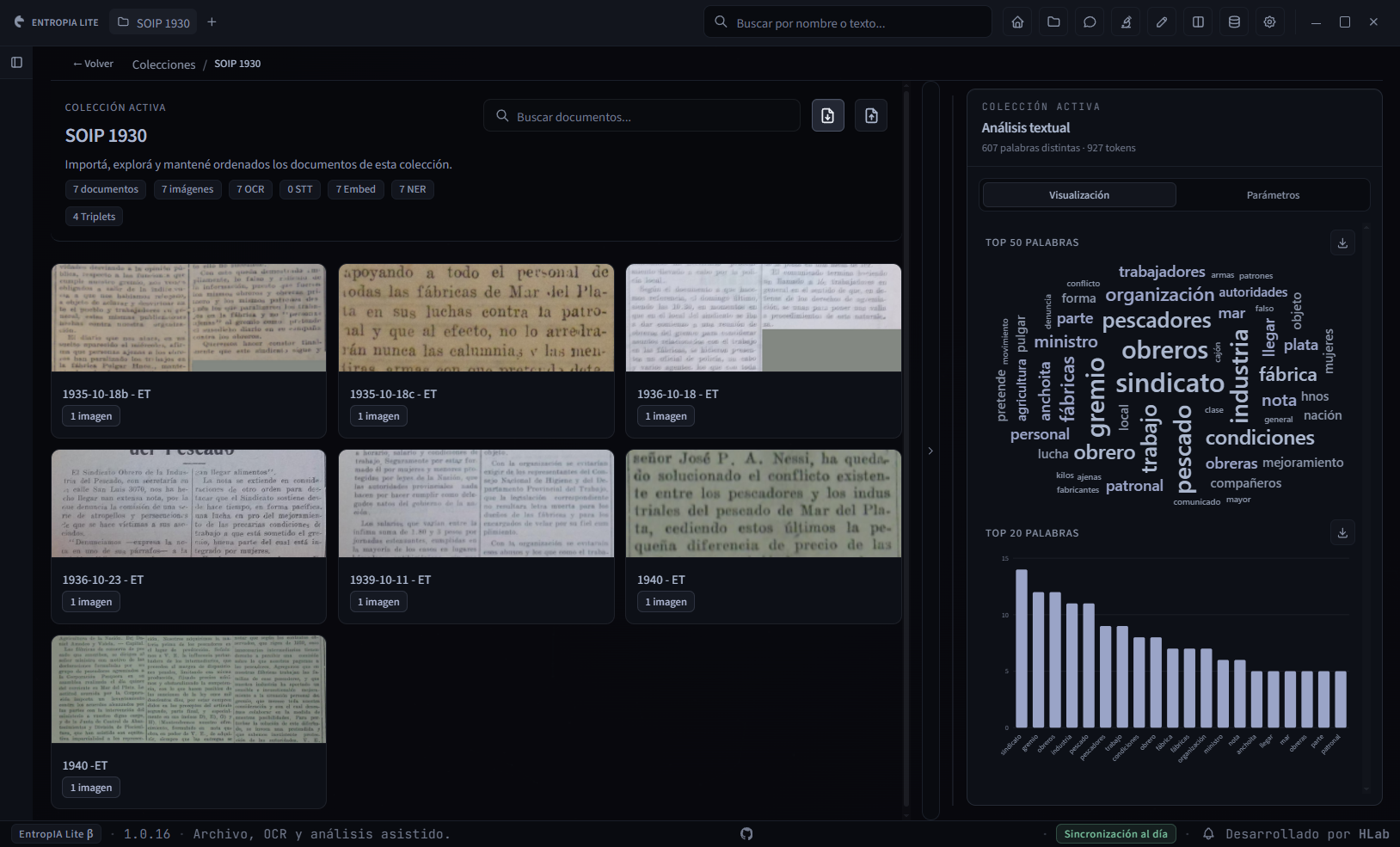
Task: Open the microscope analysis icon
Action: 1126,22
